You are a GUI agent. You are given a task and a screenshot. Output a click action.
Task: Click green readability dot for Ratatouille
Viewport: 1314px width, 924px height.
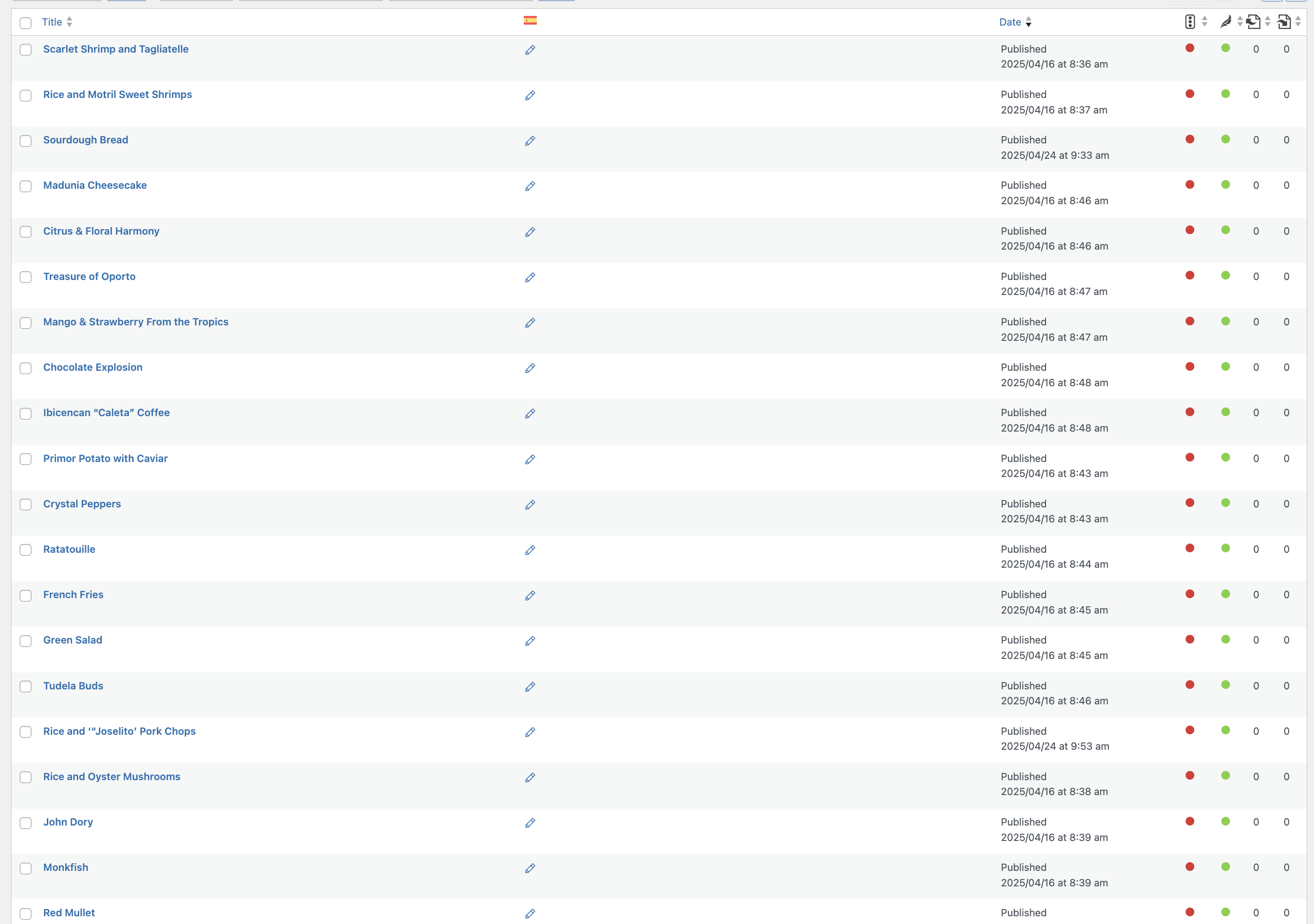(1225, 548)
